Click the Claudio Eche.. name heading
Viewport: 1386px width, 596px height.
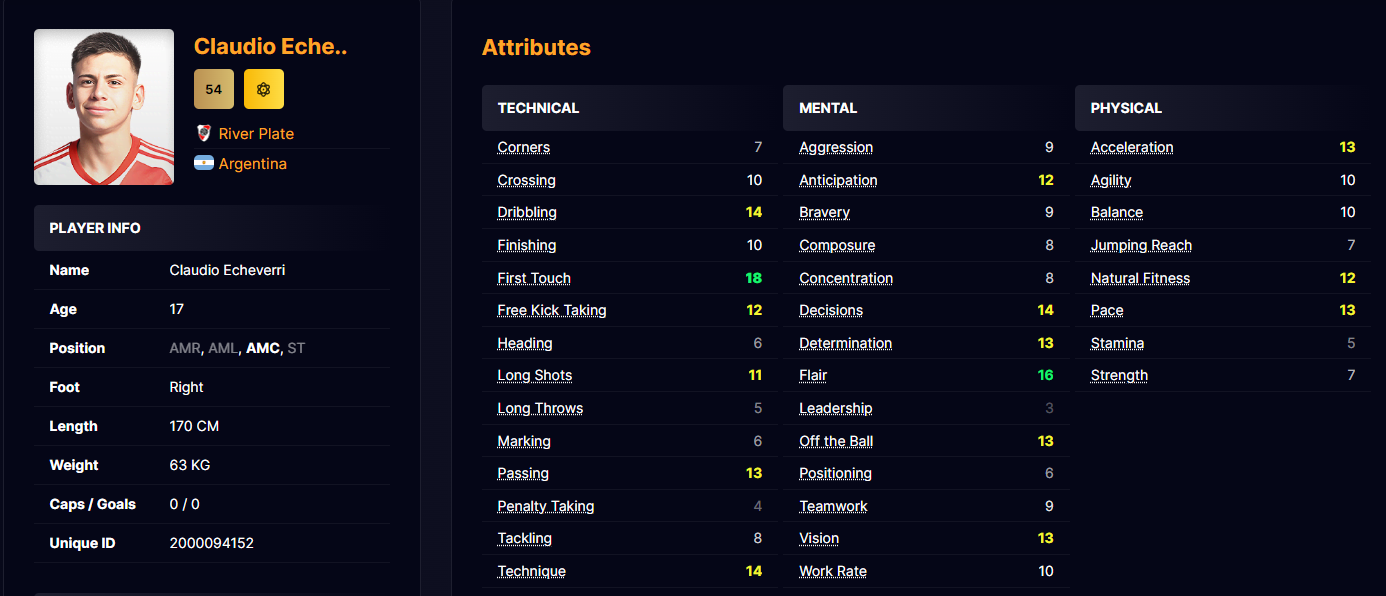[x=270, y=46]
